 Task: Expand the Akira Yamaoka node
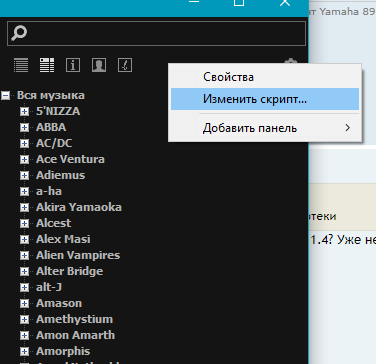24,207
